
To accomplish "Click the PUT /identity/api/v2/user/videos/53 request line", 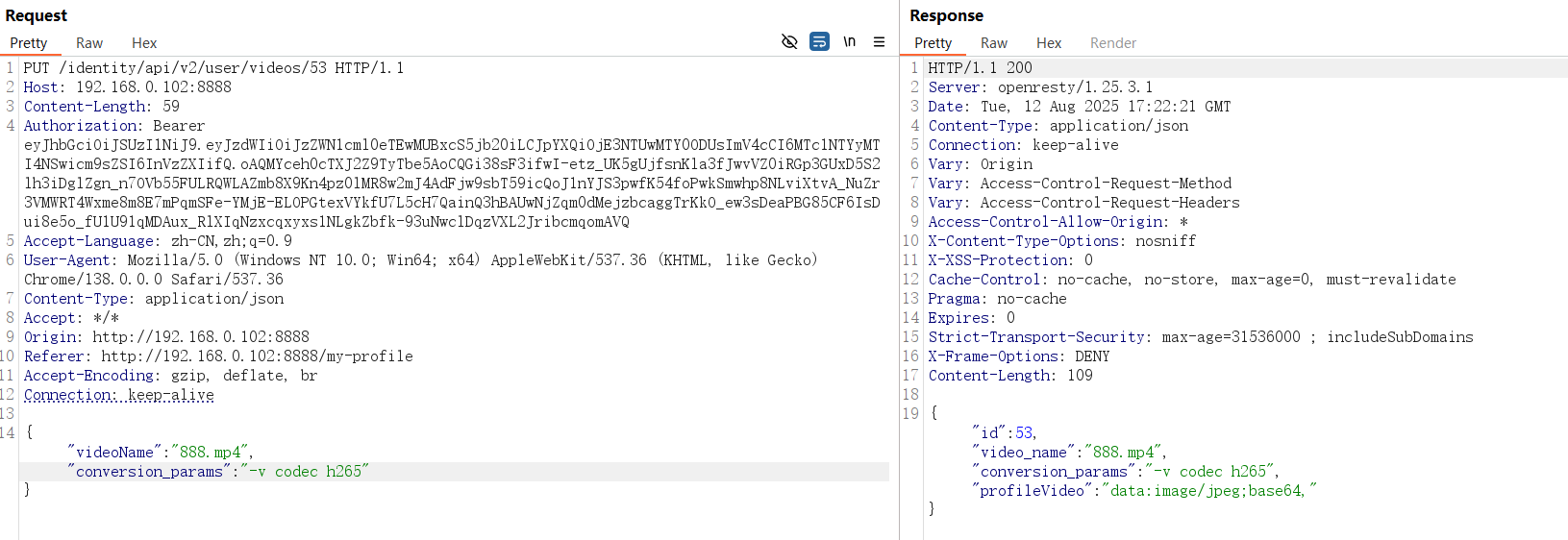I will (213, 68).
